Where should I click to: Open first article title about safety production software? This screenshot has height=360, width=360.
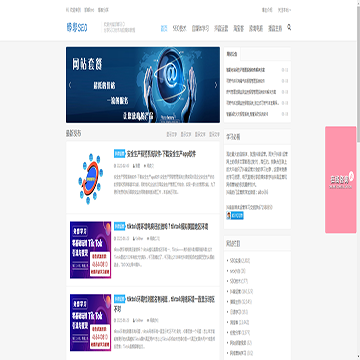[x=161, y=154]
